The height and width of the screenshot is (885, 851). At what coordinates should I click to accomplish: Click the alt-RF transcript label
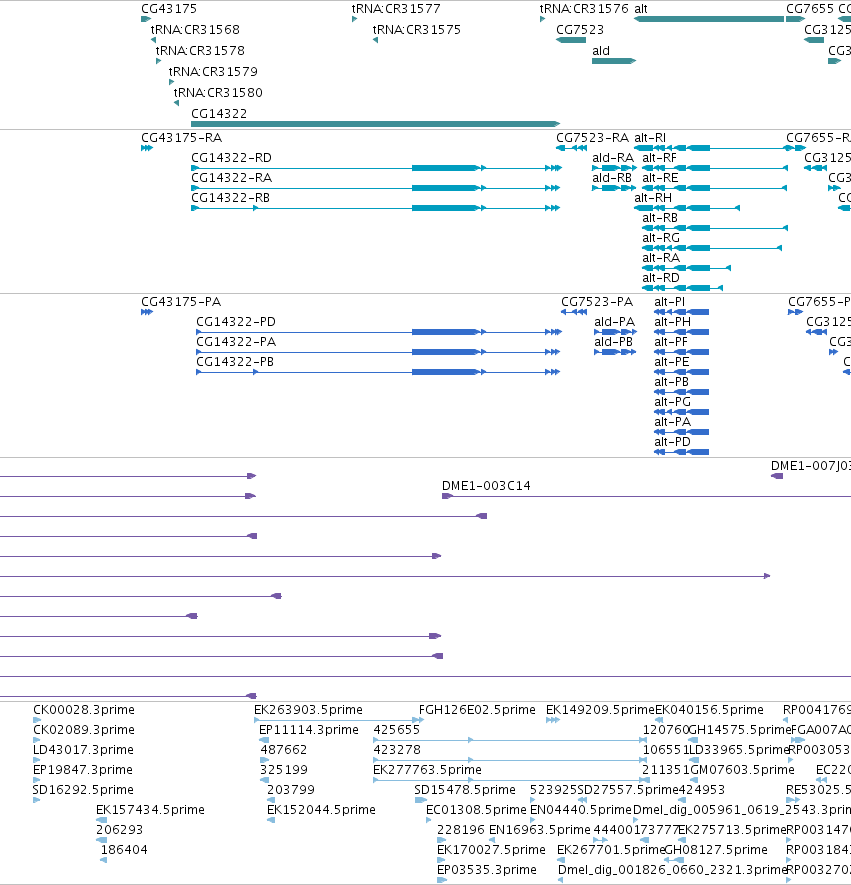pos(659,158)
